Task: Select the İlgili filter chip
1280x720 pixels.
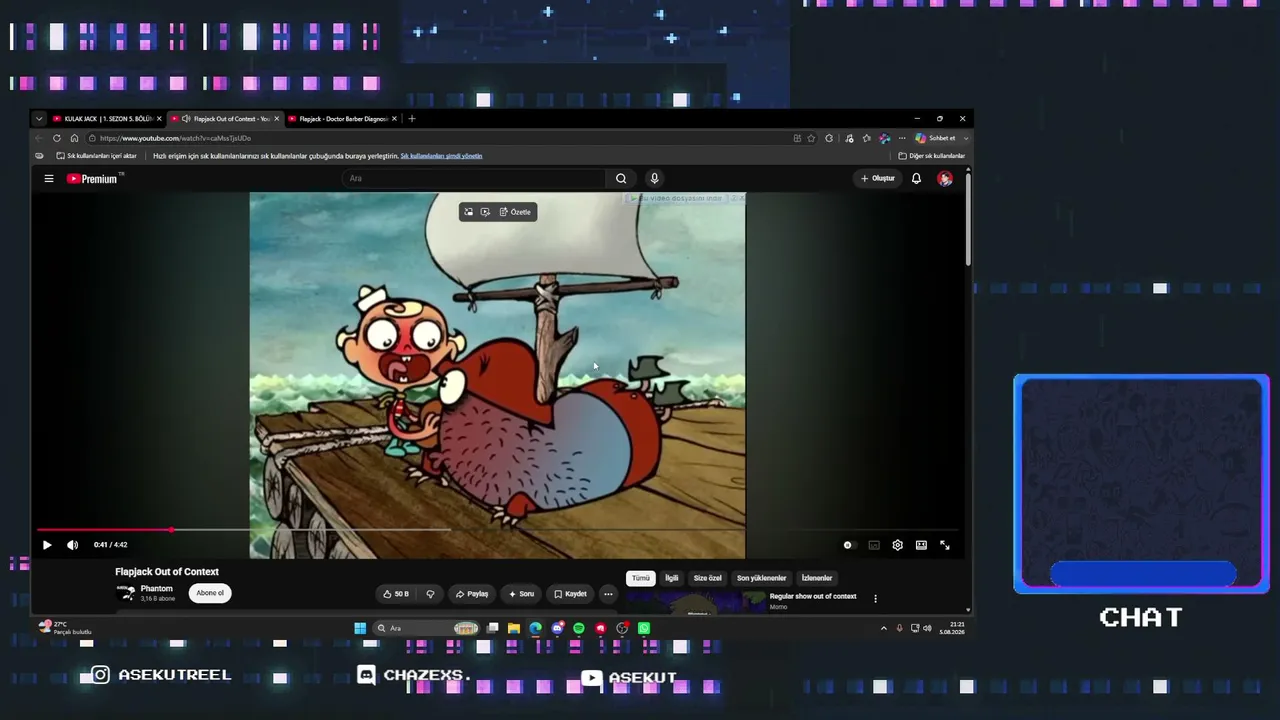Action: [x=672, y=578]
